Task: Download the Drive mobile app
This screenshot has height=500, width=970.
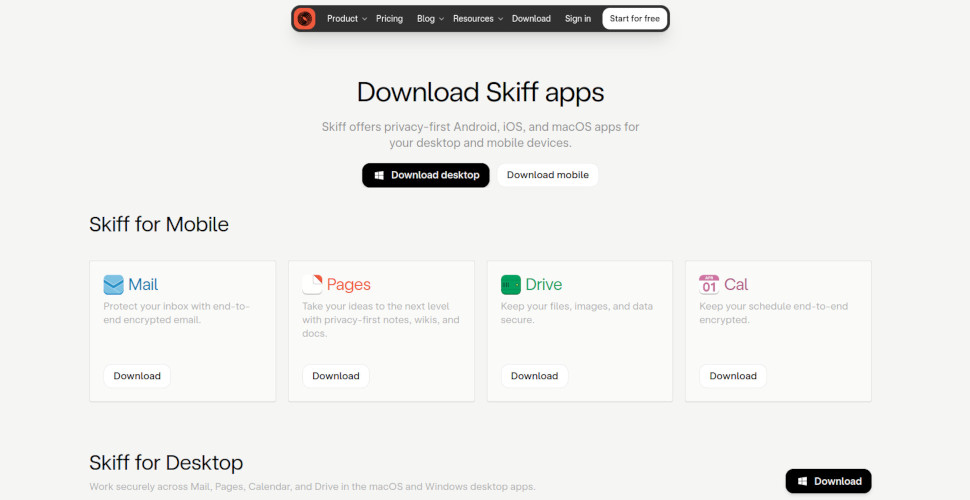Action: pos(534,376)
